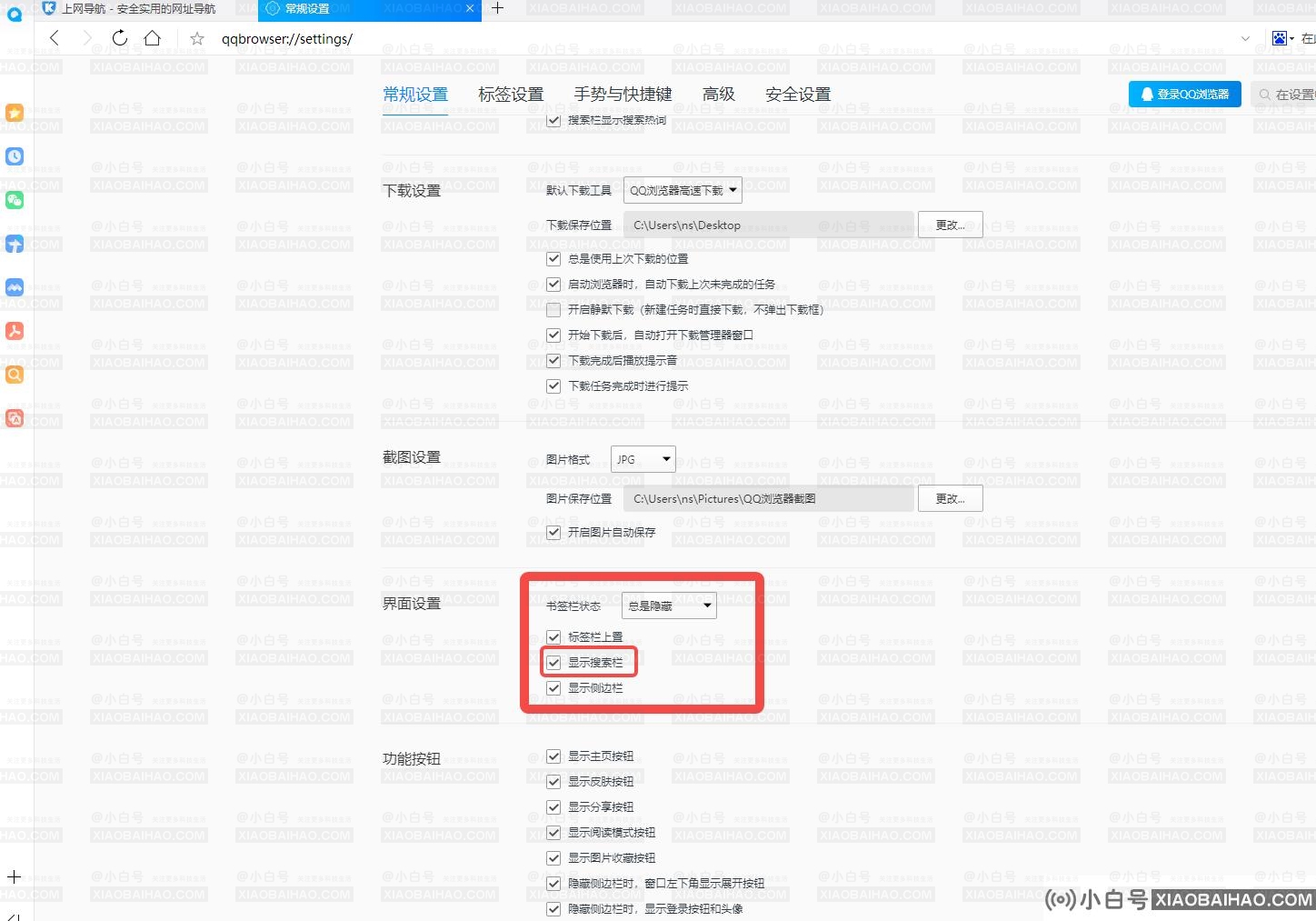
Task: Open the Baidu paw search engine selector
Action: (x=1282, y=38)
